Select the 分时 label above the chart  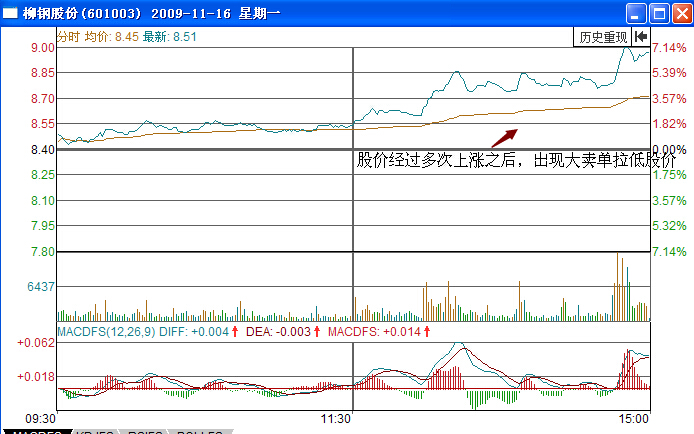tap(68, 37)
